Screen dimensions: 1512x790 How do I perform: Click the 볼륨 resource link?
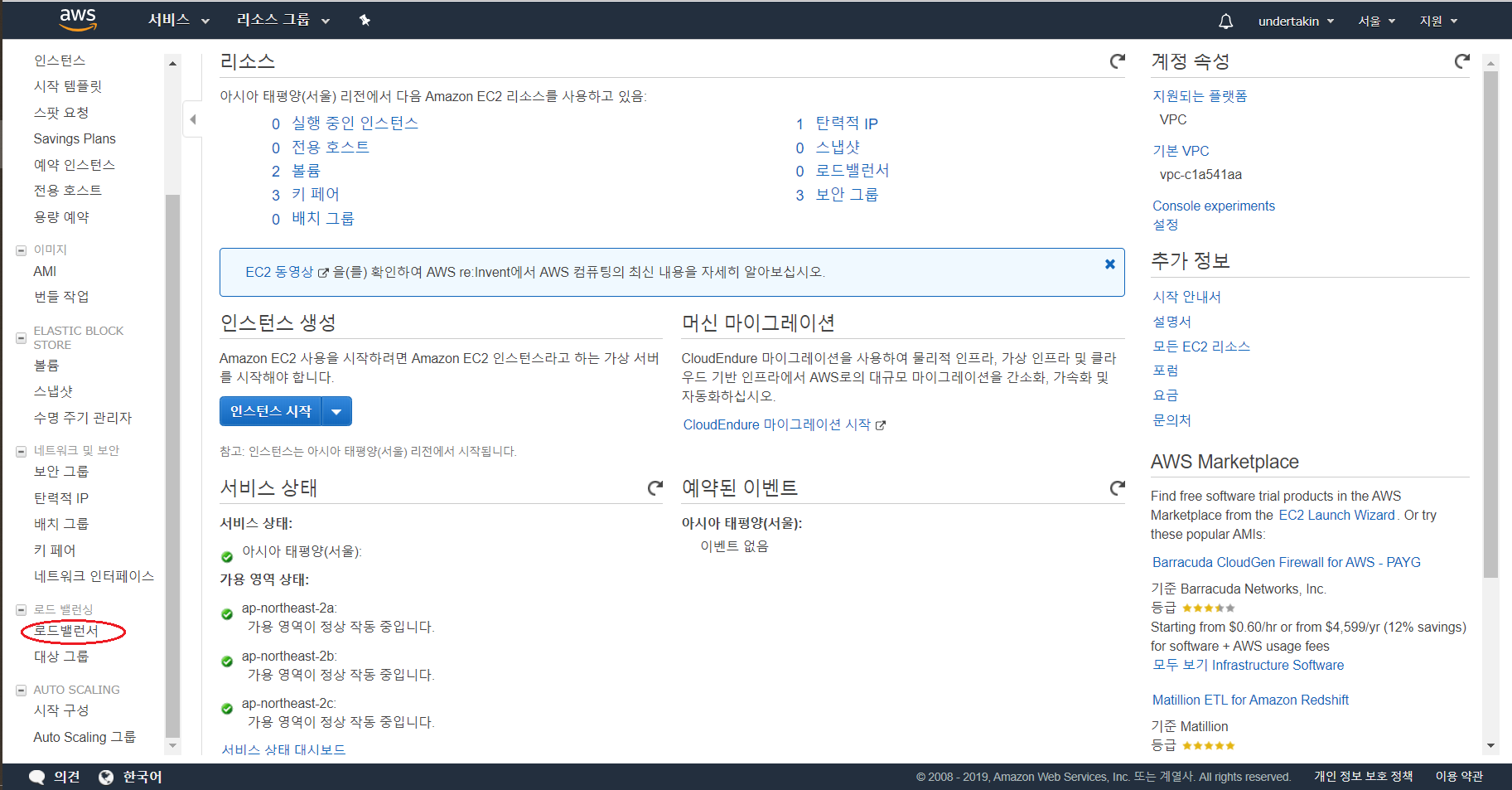click(x=306, y=171)
